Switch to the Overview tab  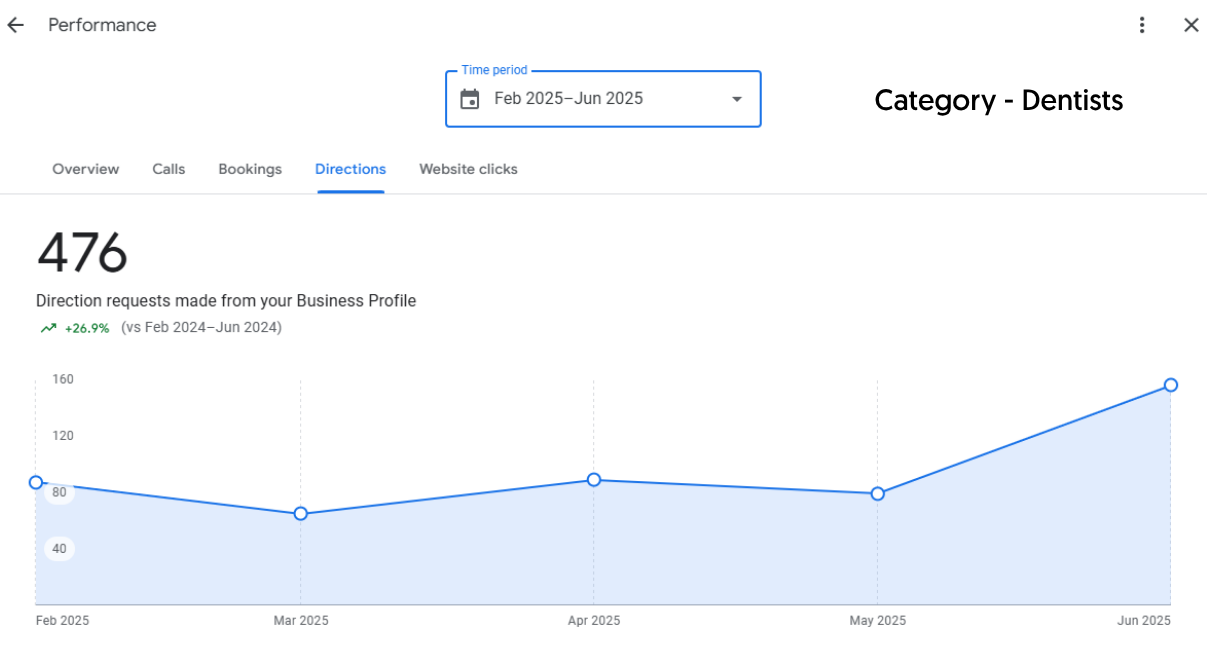85,169
